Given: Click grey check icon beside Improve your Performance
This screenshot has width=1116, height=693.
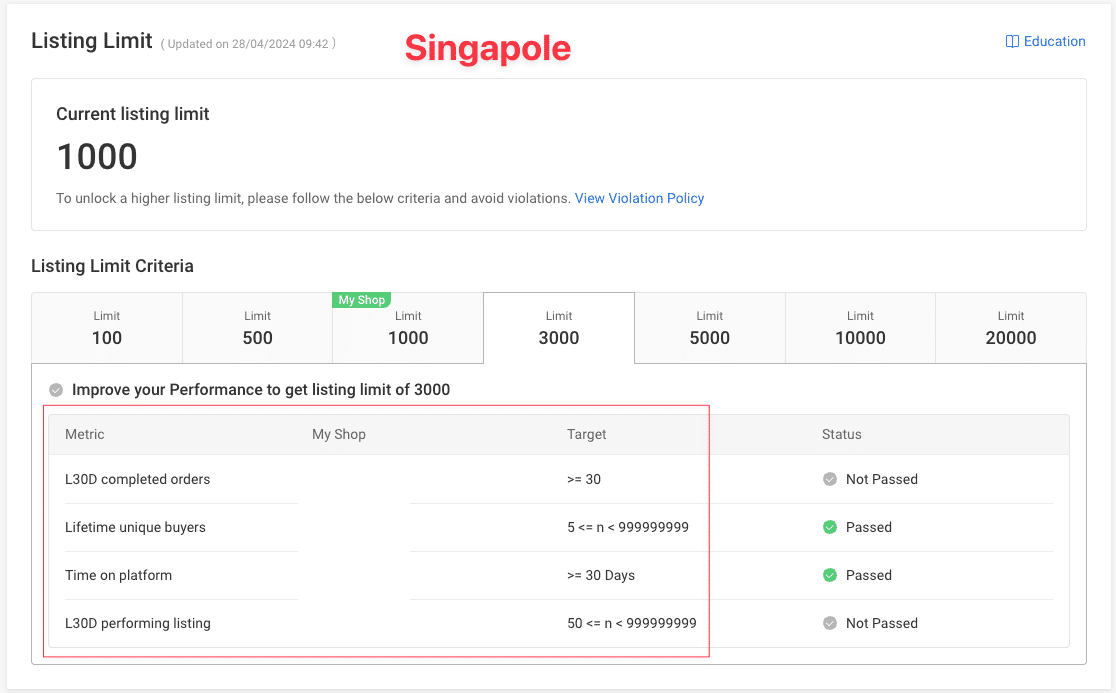Looking at the screenshot, I should pyautogui.click(x=56, y=390).
